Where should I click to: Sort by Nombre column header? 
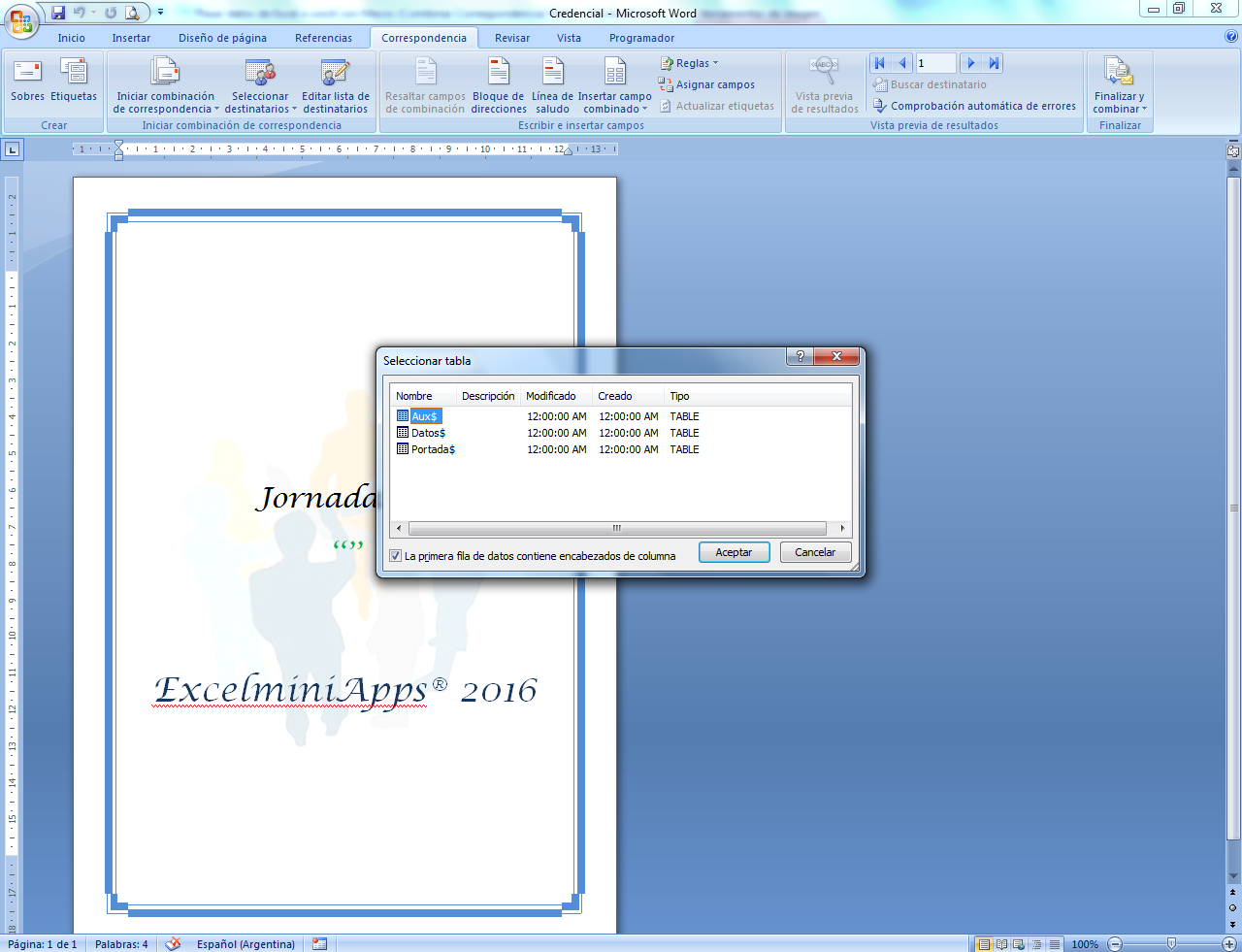click(423, 396)
